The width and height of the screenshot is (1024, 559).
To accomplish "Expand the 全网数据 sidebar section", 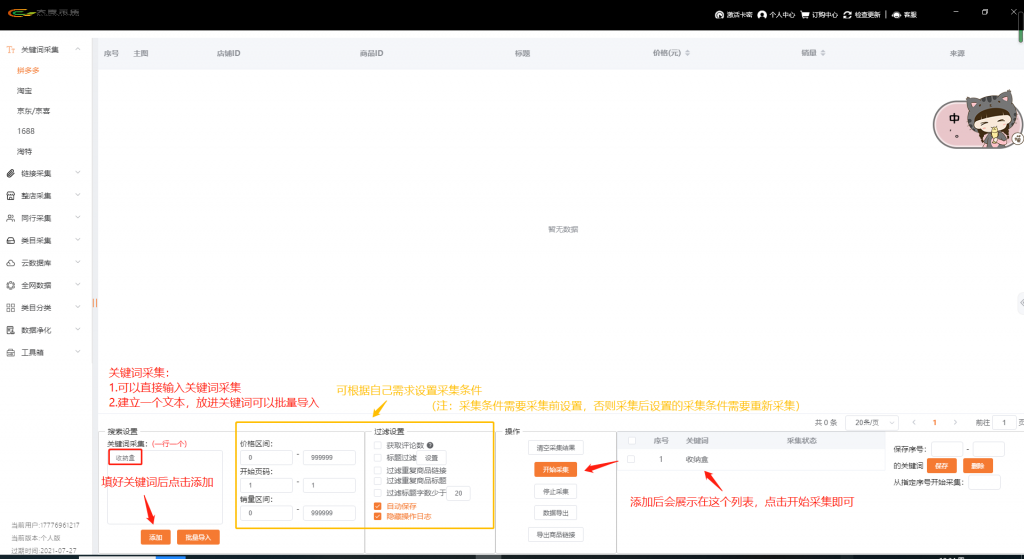I will click(x=78, y=285).
